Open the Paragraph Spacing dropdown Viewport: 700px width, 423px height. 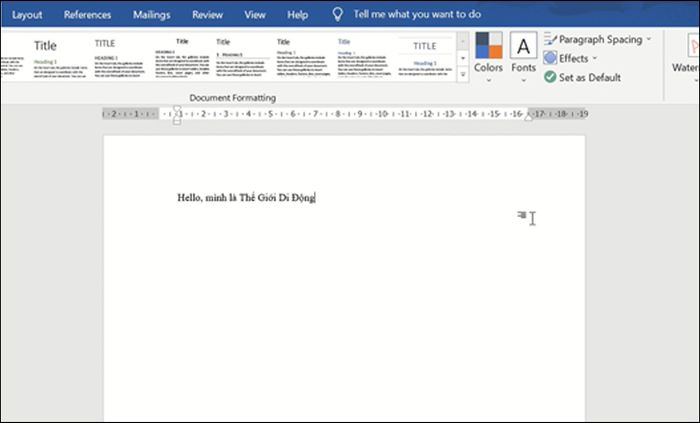pos(649,39)
